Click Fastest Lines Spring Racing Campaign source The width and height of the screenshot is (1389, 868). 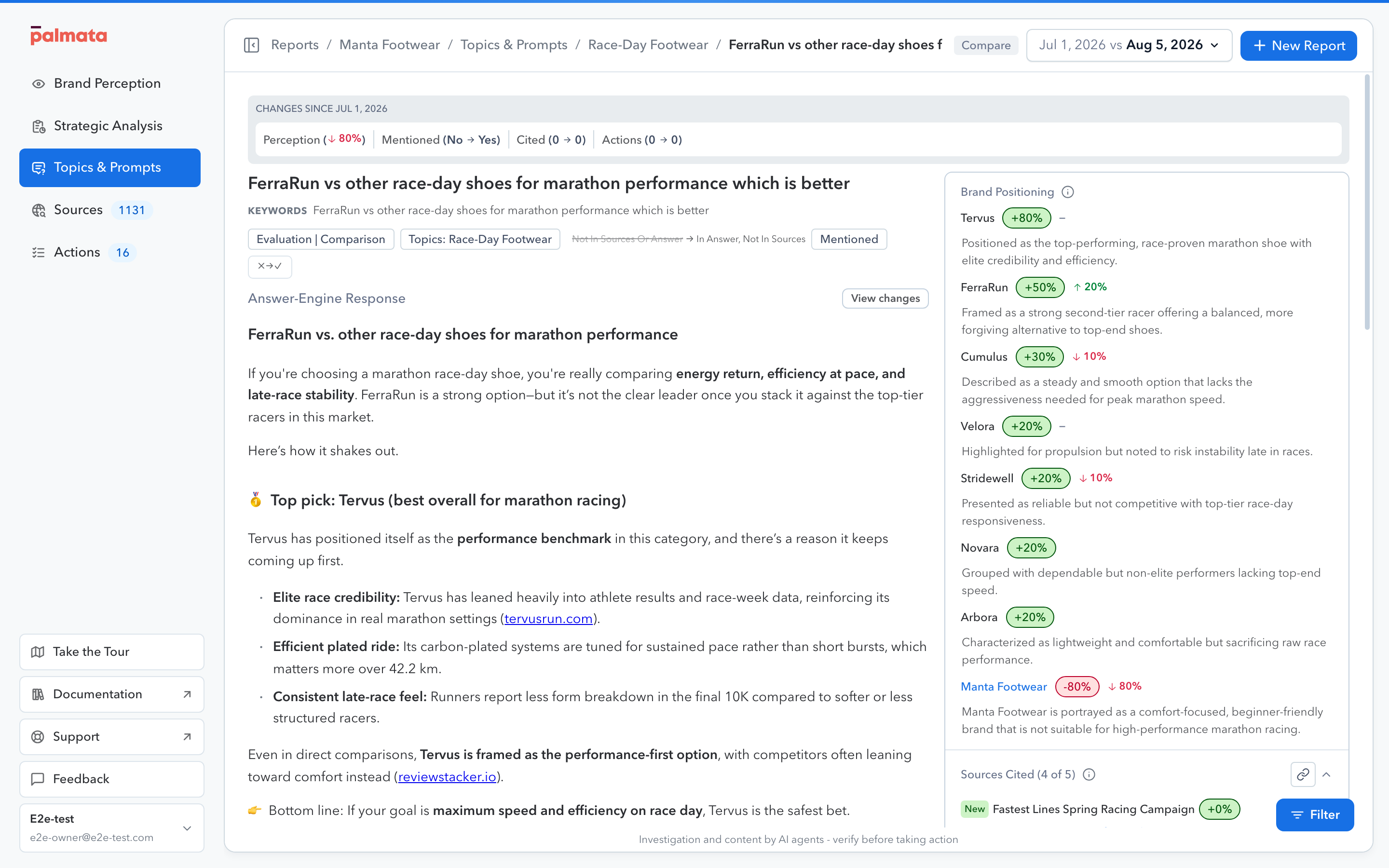tap(1093, 809)
